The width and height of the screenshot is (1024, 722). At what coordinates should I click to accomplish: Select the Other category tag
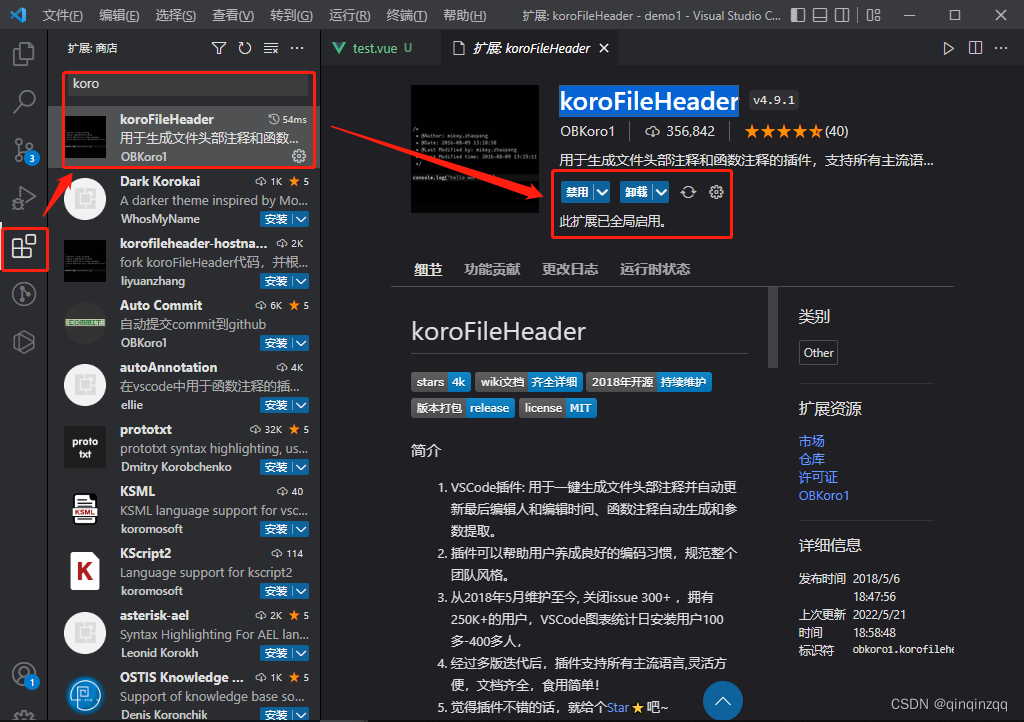818,353
